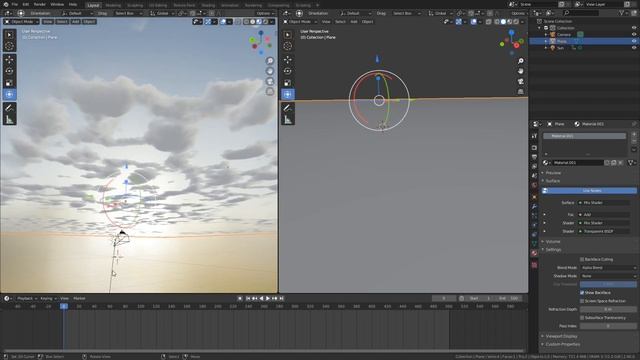Select the Move tool in left viewport

click(9, 59)
